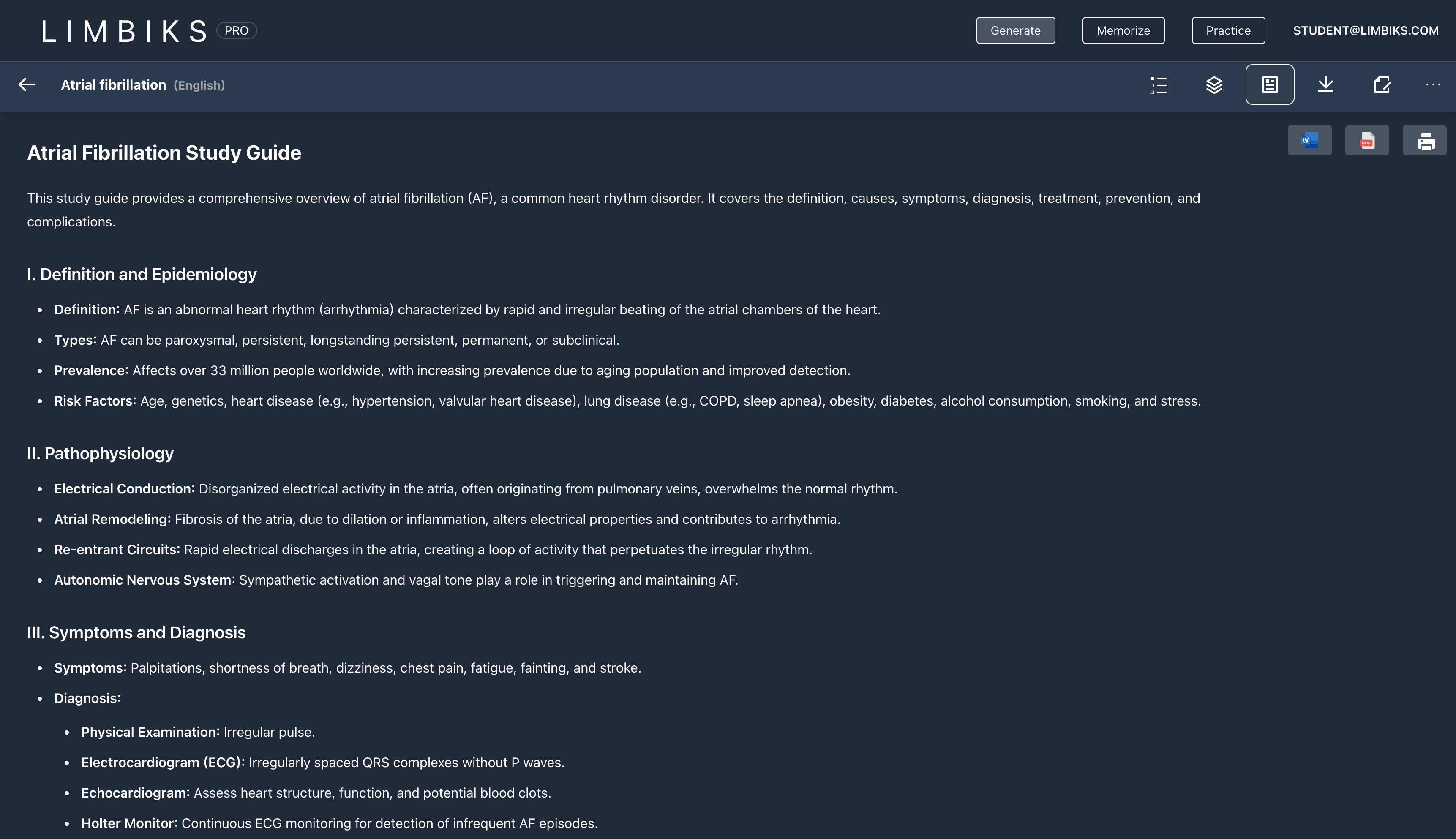Click the download arrow icon
The image size is (1456, 839).
pyautogui.click(x=1326, y=85)
